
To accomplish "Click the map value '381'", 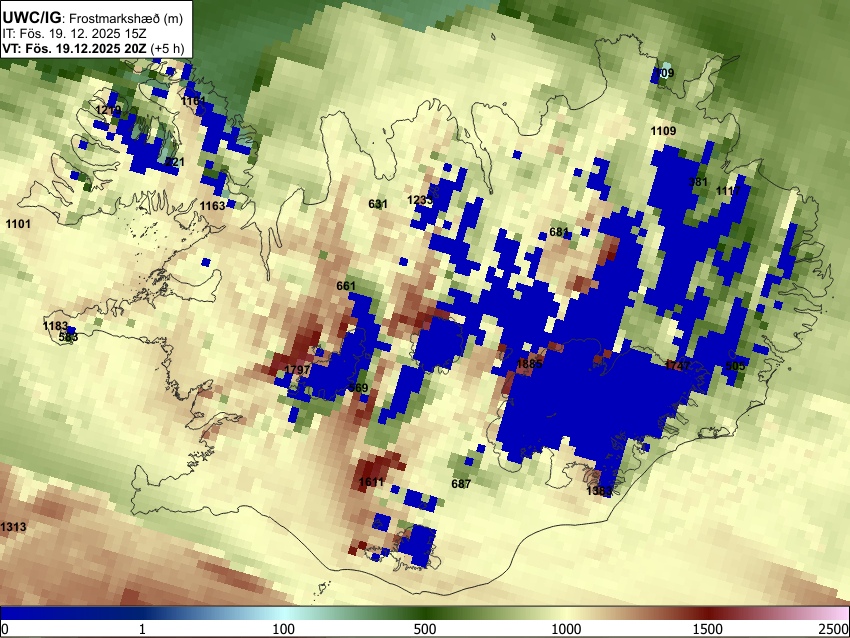I will (698, 182).
